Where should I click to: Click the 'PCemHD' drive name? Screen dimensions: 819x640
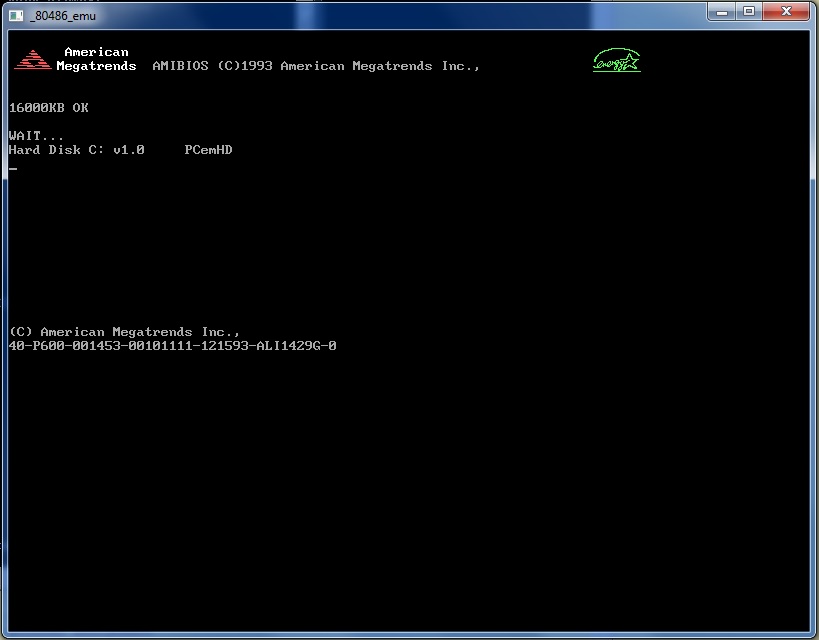click(208, 150)
